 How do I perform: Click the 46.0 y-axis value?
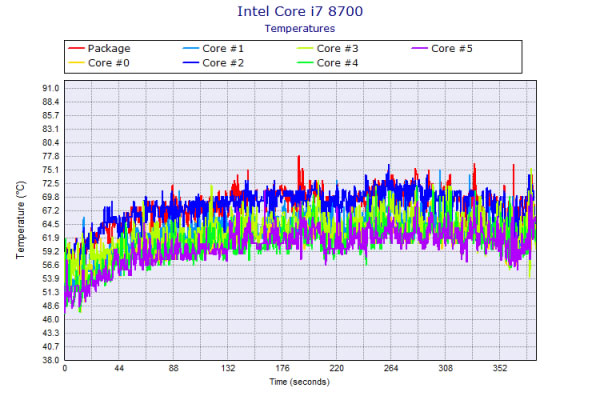coord(51,319)
